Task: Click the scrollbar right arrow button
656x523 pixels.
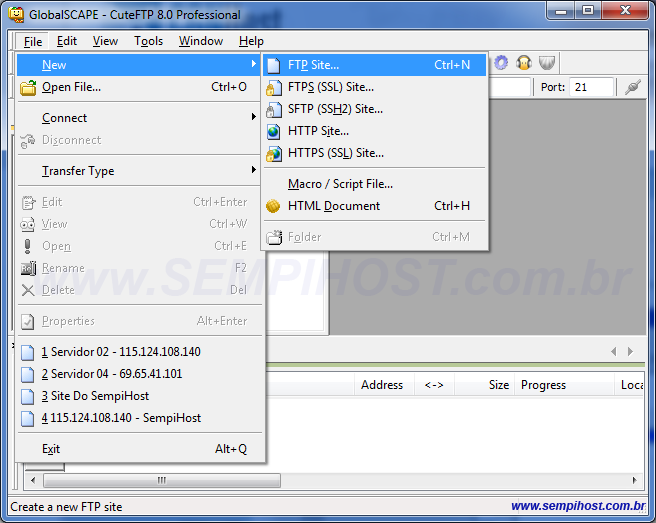Action: click(635, 480)
